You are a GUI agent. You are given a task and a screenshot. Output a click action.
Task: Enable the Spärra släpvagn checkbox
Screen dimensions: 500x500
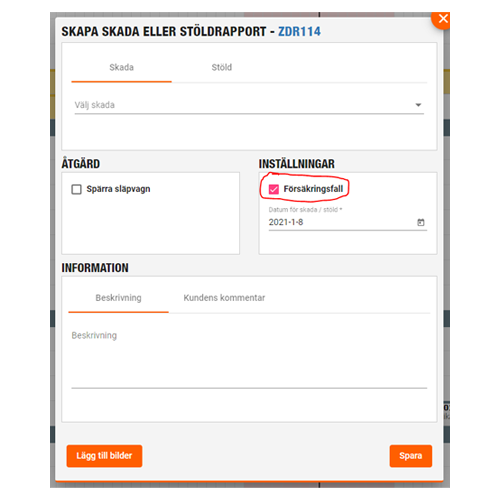click(76, 189)
